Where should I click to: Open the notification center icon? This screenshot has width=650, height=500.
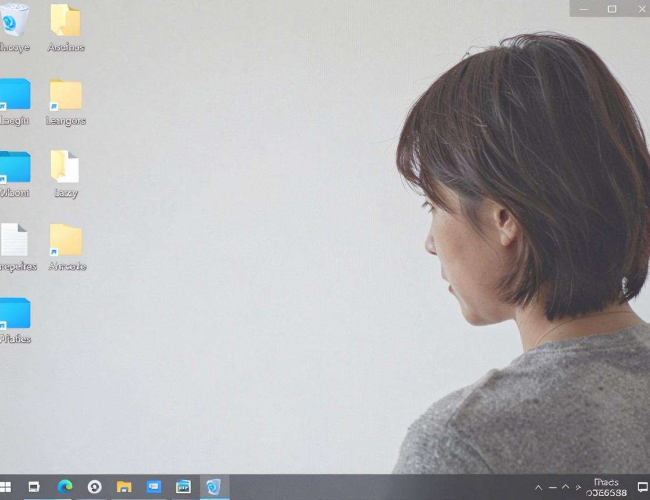click(643, 487)
